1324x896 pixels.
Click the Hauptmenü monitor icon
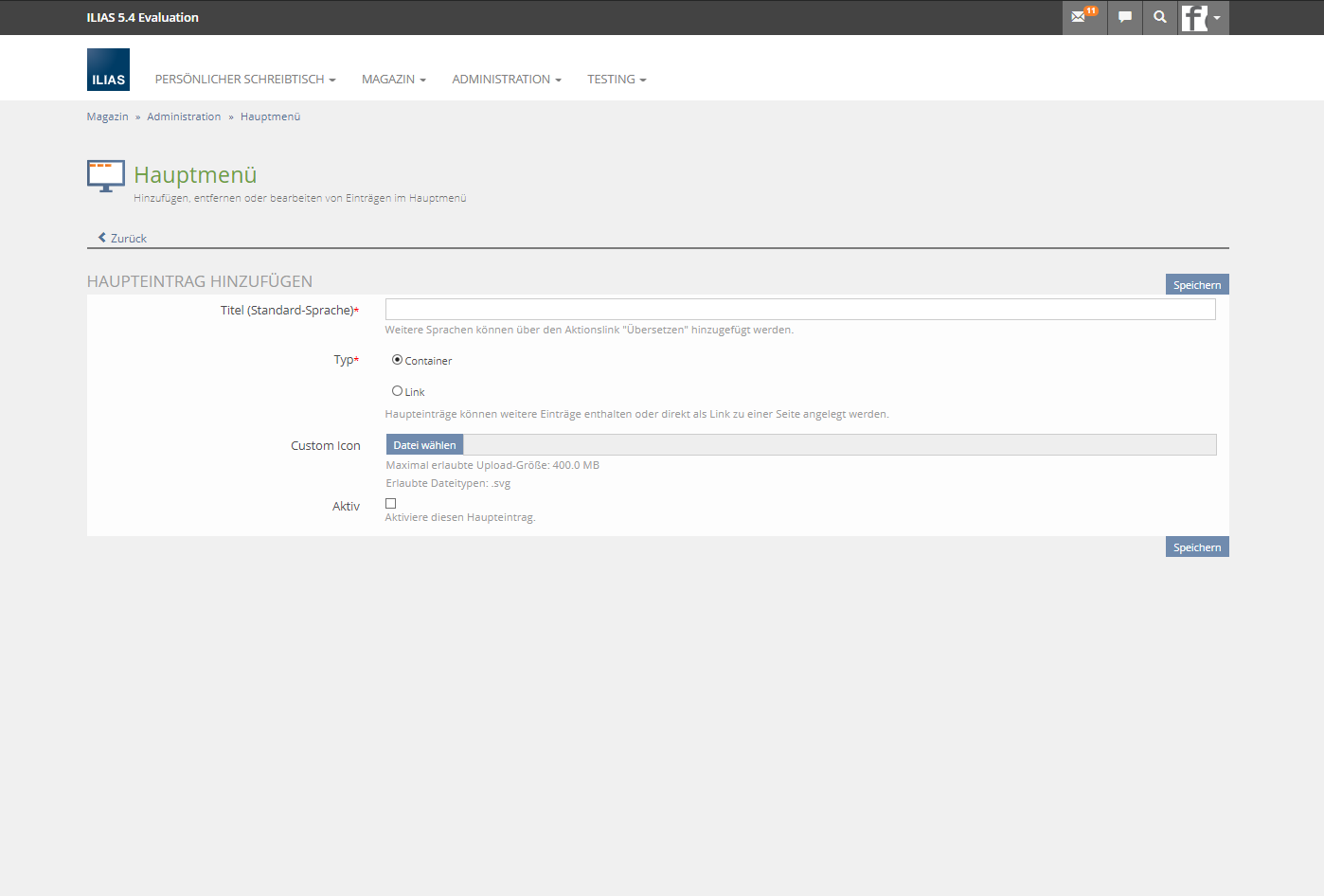tap(106, 176)
